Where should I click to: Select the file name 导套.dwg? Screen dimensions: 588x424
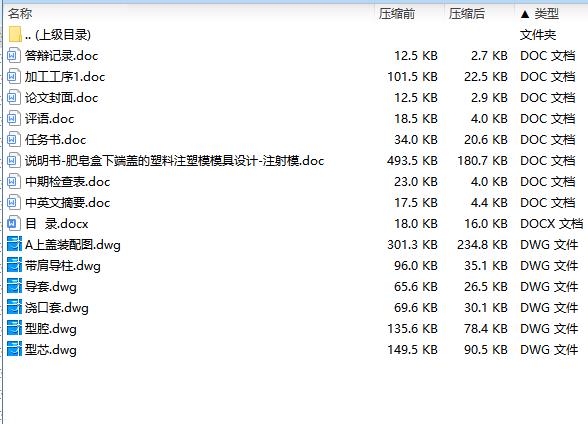click(x=51, y=287)
